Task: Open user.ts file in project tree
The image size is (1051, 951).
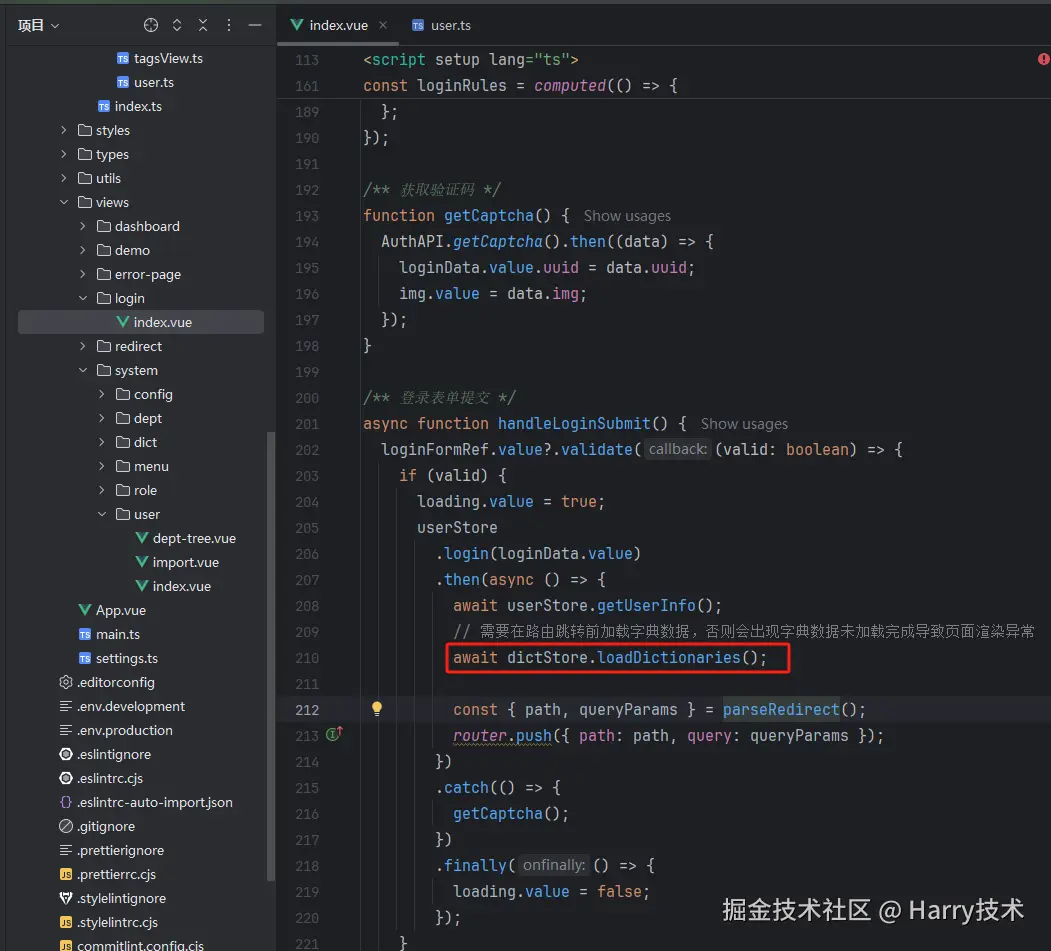Action: click(145, 82)
